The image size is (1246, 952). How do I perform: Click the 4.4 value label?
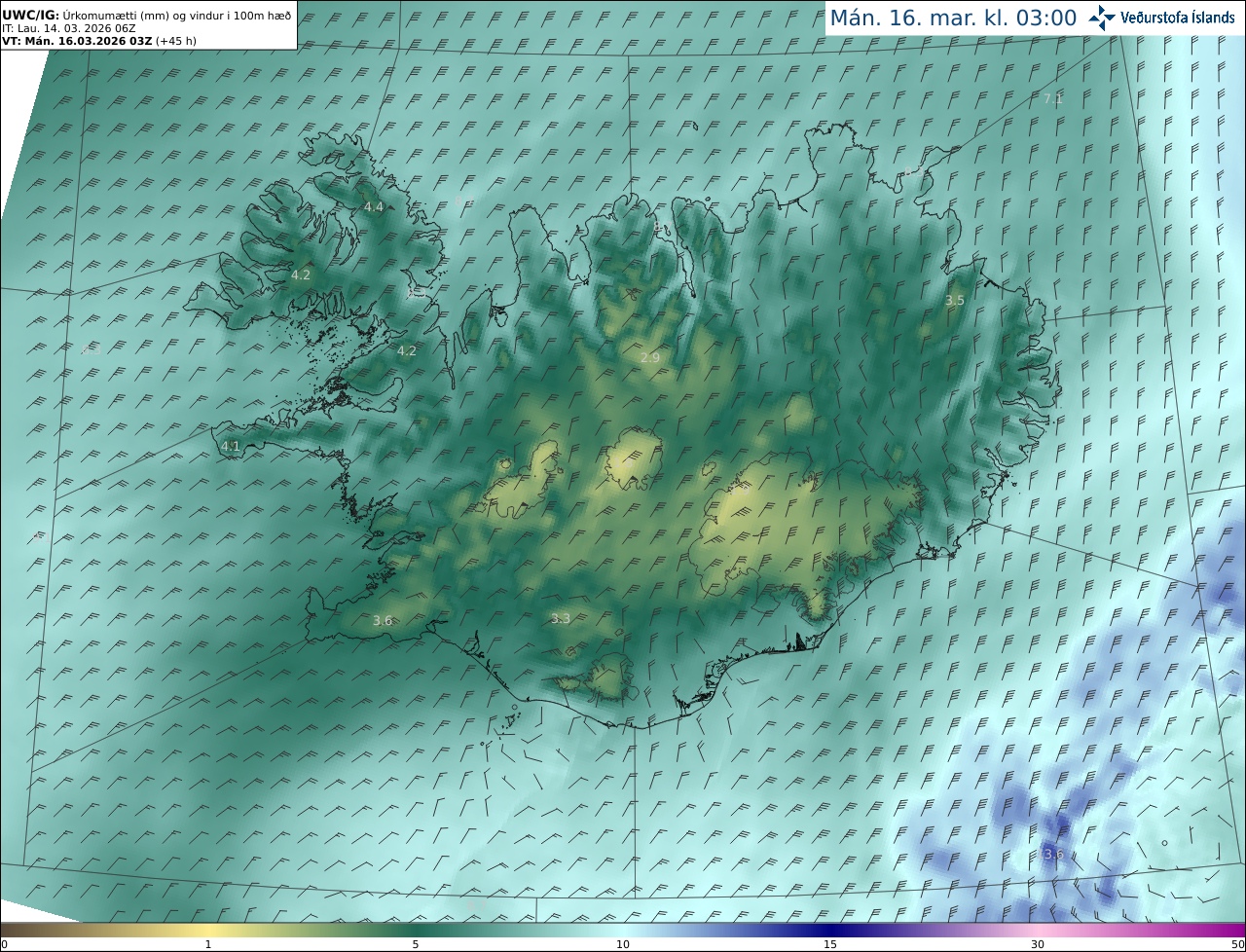coord(374,207)
